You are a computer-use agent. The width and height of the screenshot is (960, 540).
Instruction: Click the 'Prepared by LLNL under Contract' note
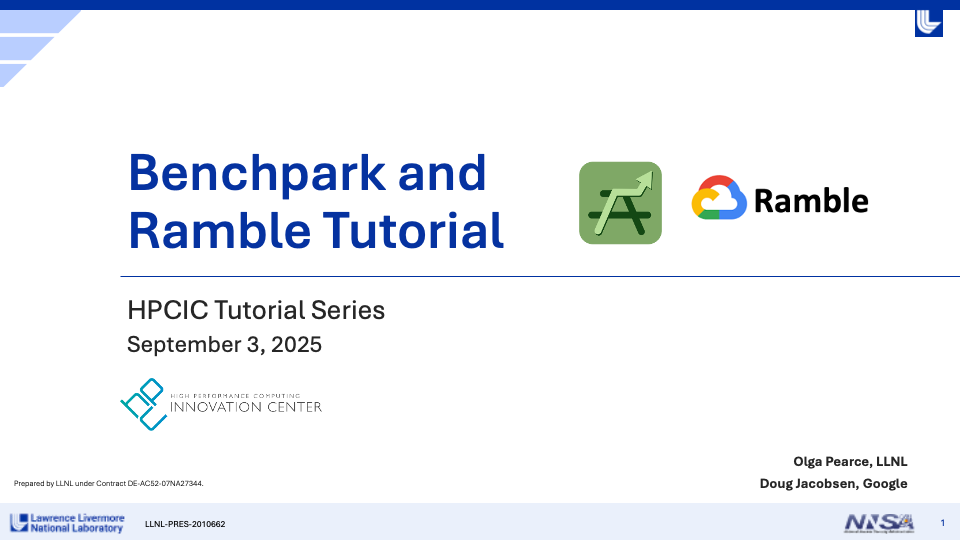click(108, 484)
